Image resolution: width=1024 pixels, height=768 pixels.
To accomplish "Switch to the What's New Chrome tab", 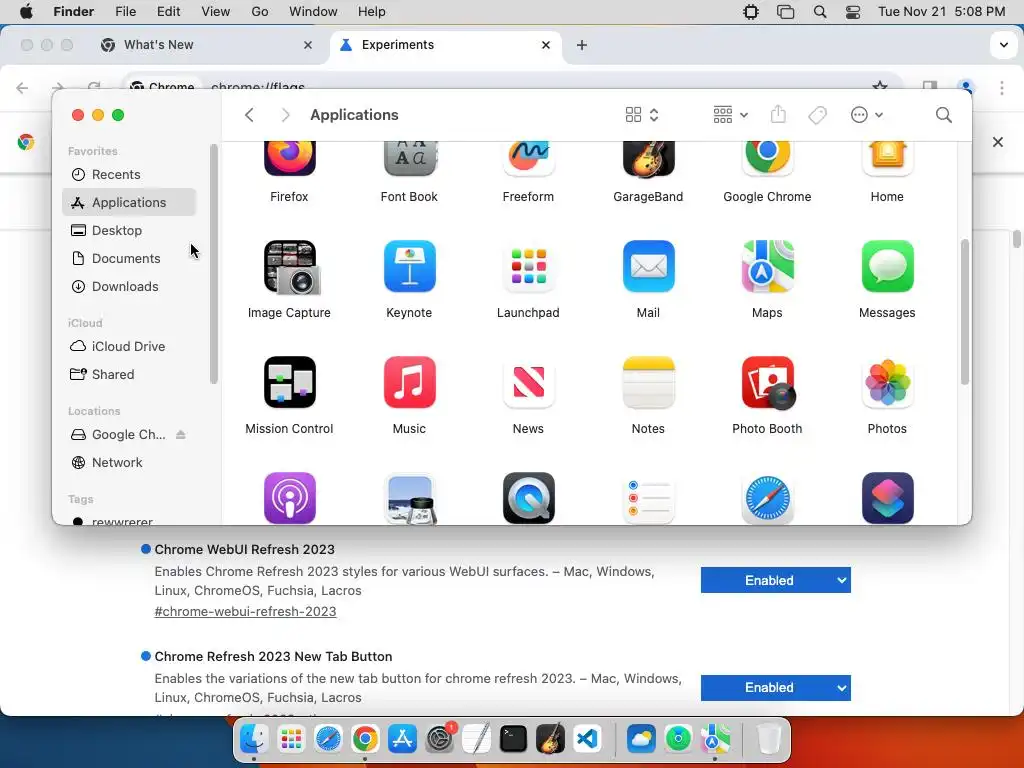I will [206, 45].
